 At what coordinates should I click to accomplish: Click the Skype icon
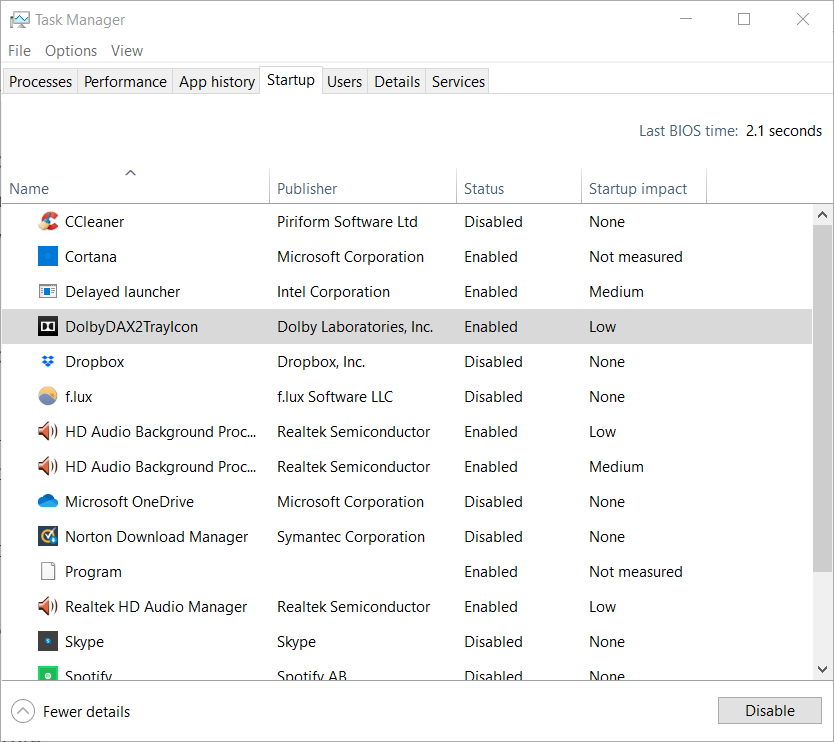click(x=48, y=641)
